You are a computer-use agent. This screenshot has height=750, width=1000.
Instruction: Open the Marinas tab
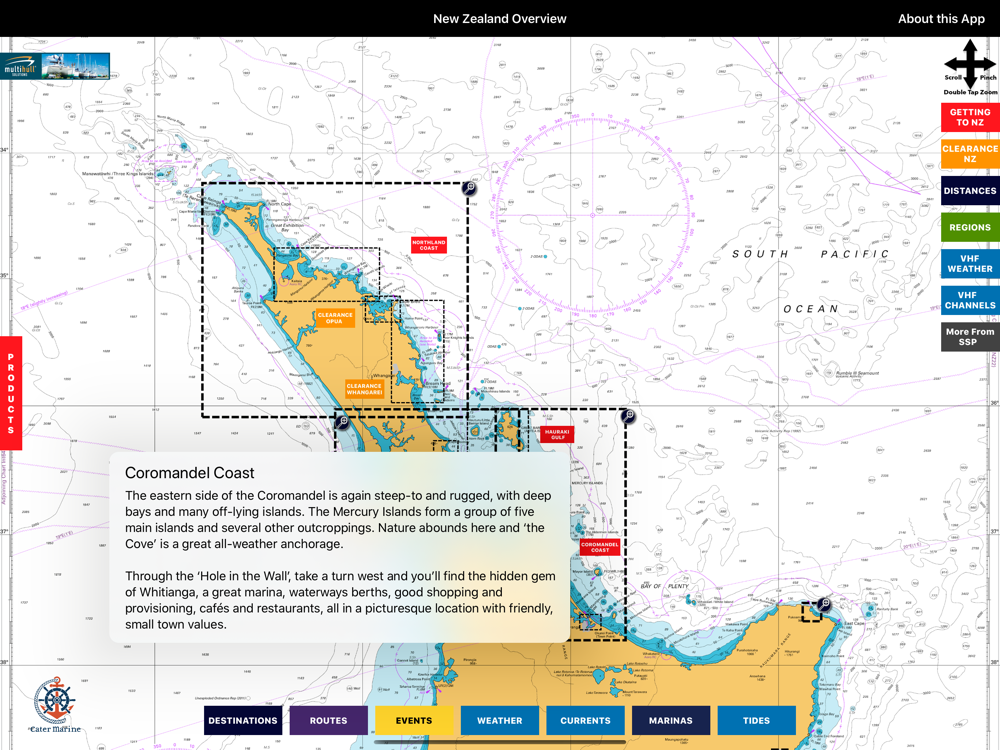pos(670,720)
